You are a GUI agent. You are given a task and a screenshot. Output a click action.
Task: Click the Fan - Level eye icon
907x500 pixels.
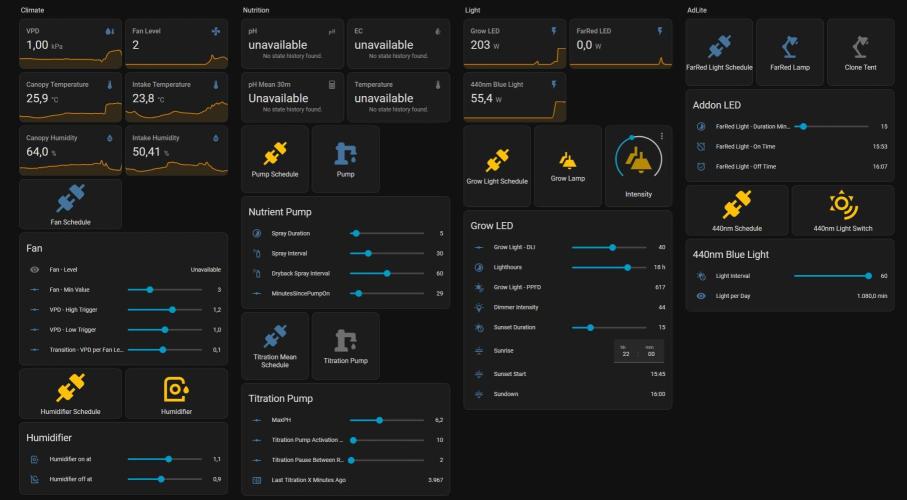tap(35, 270)
